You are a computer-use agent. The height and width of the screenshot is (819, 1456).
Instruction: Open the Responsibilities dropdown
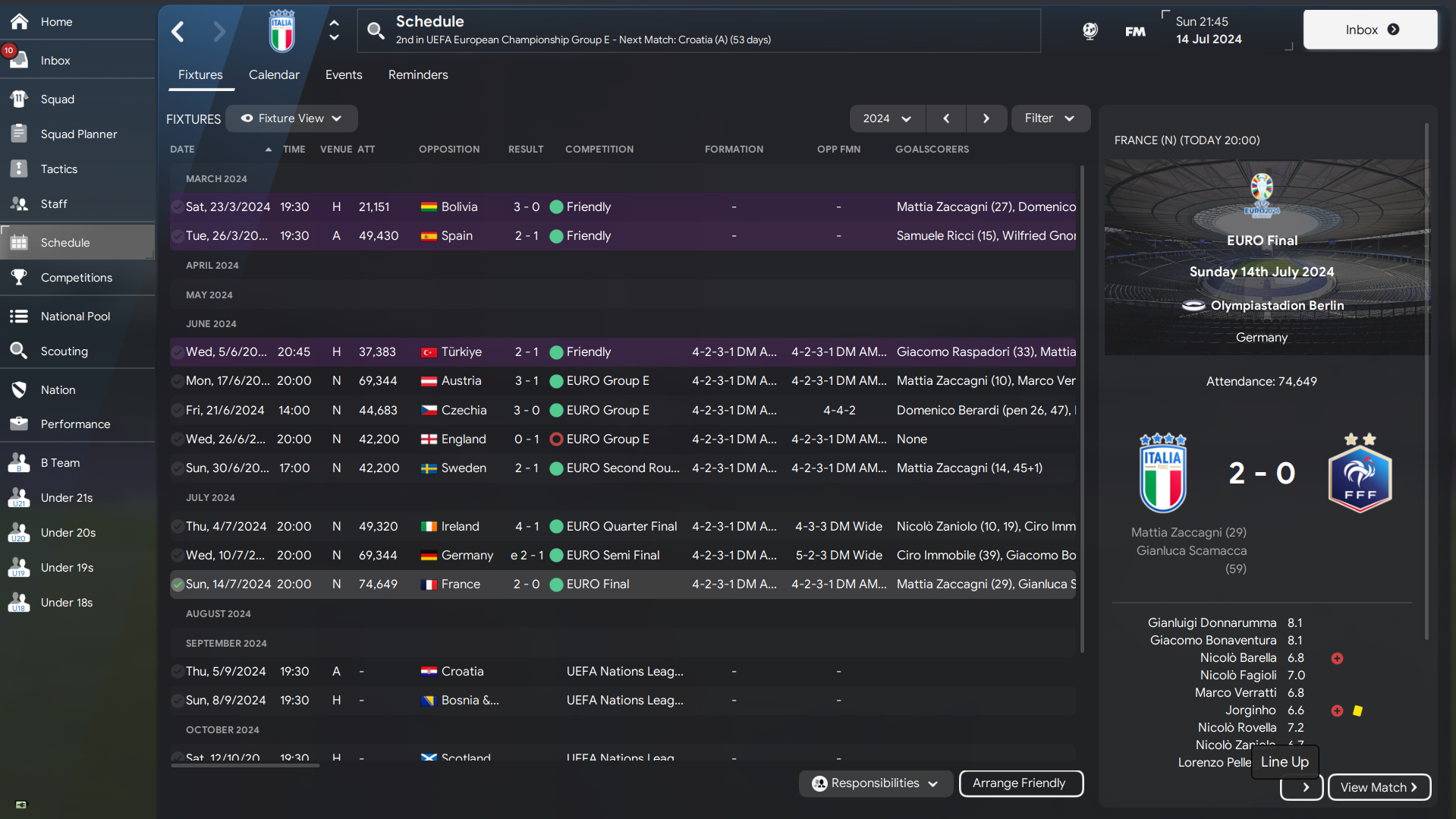(876, 783)
